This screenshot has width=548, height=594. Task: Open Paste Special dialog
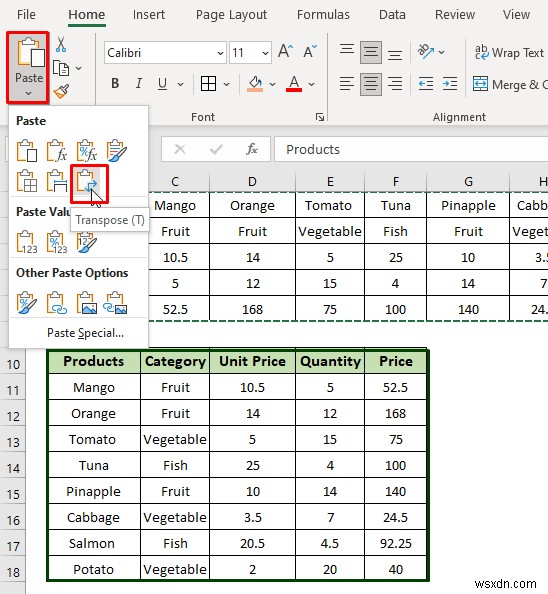(85, 333)
